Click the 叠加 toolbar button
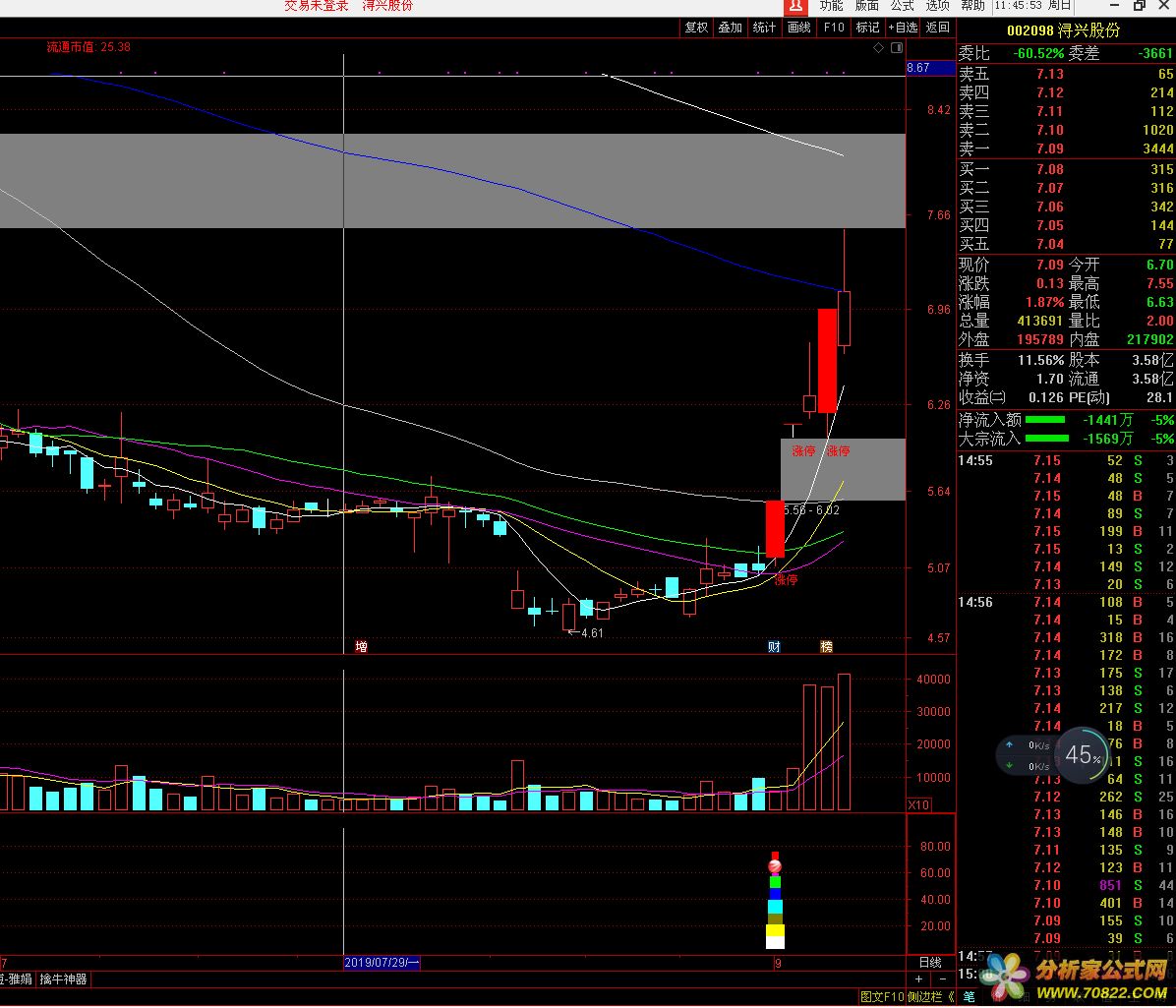The width and height of the screenshot is (1176, 1008). [x=730, y=28]
